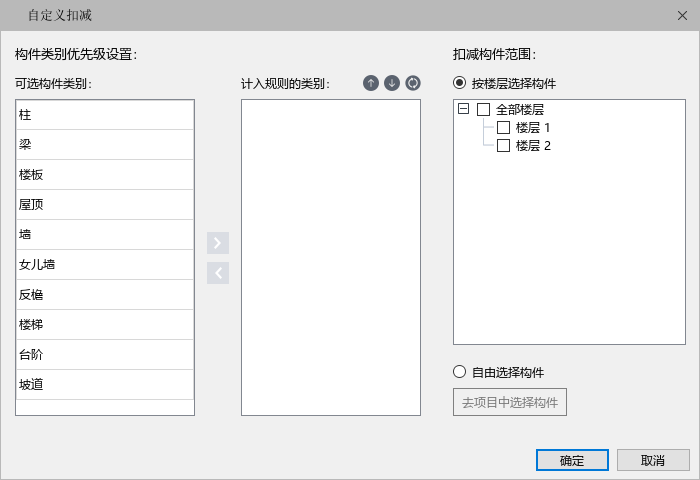Click the 取消 button
This screenshot has height=480, width=700.
point(653,460)
